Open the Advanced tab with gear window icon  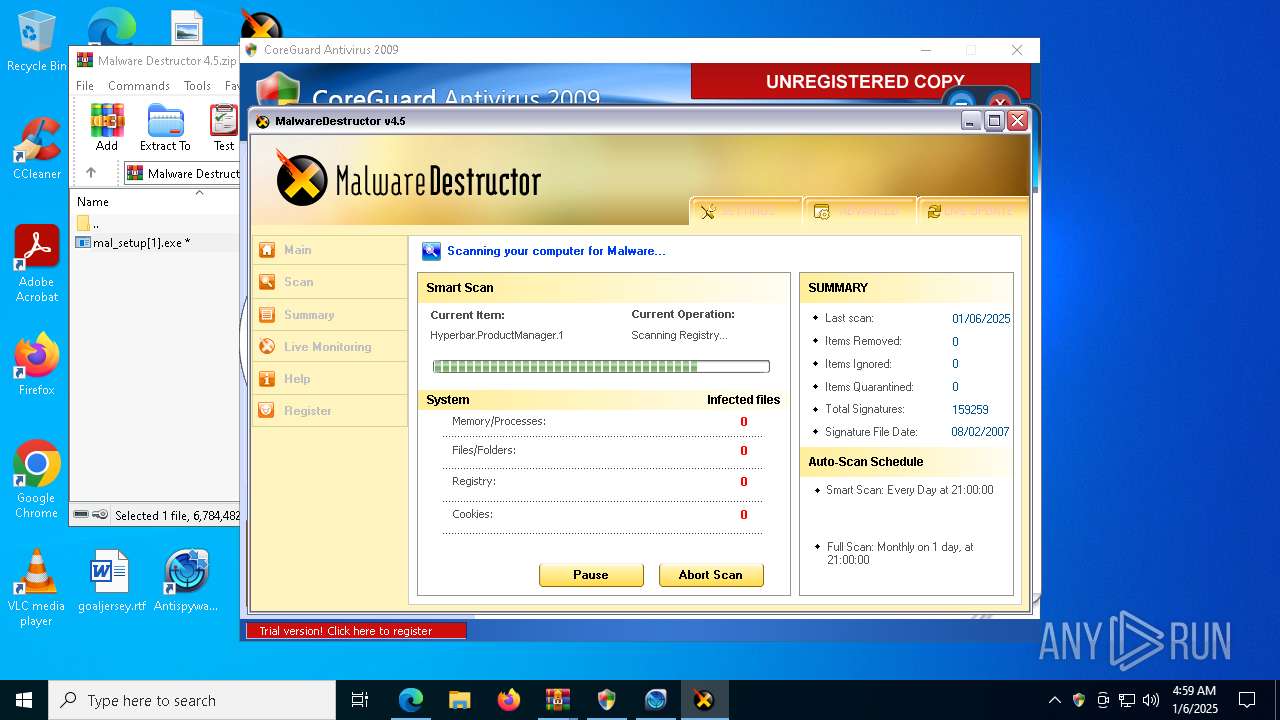(x=859, y=211)
